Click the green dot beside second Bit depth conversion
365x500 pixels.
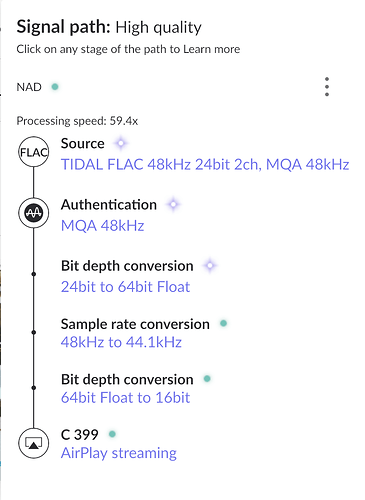point(207,379)
